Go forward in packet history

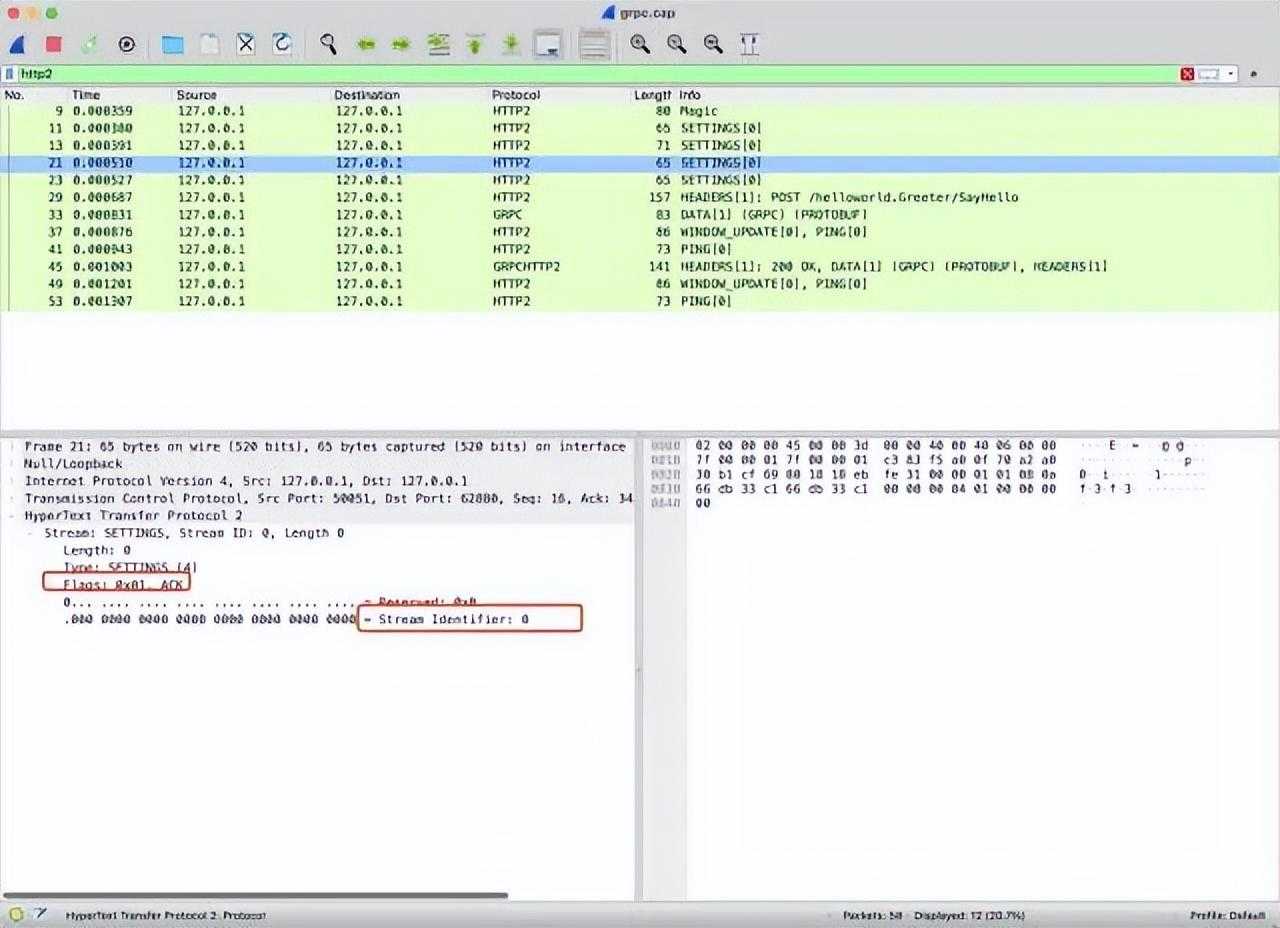click(401, 44)
